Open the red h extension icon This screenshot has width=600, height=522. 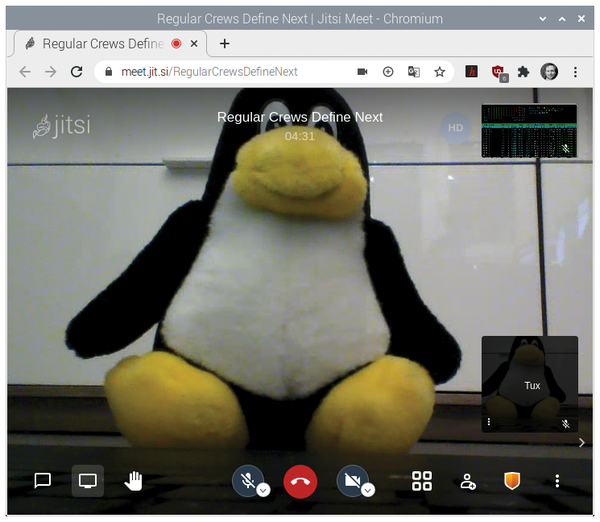coord(471,72)
